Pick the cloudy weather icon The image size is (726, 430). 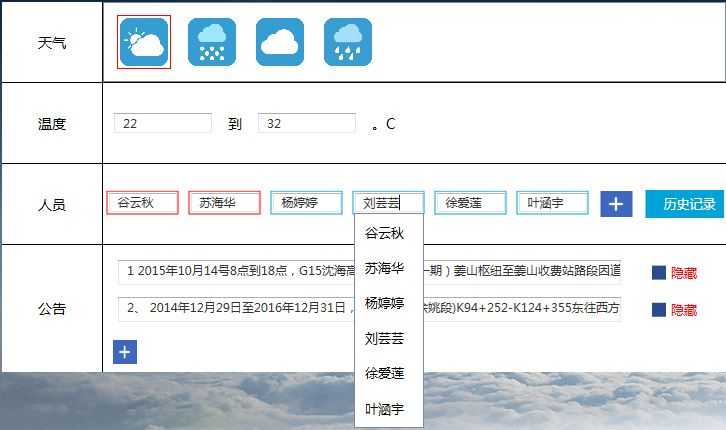point(280,43)
